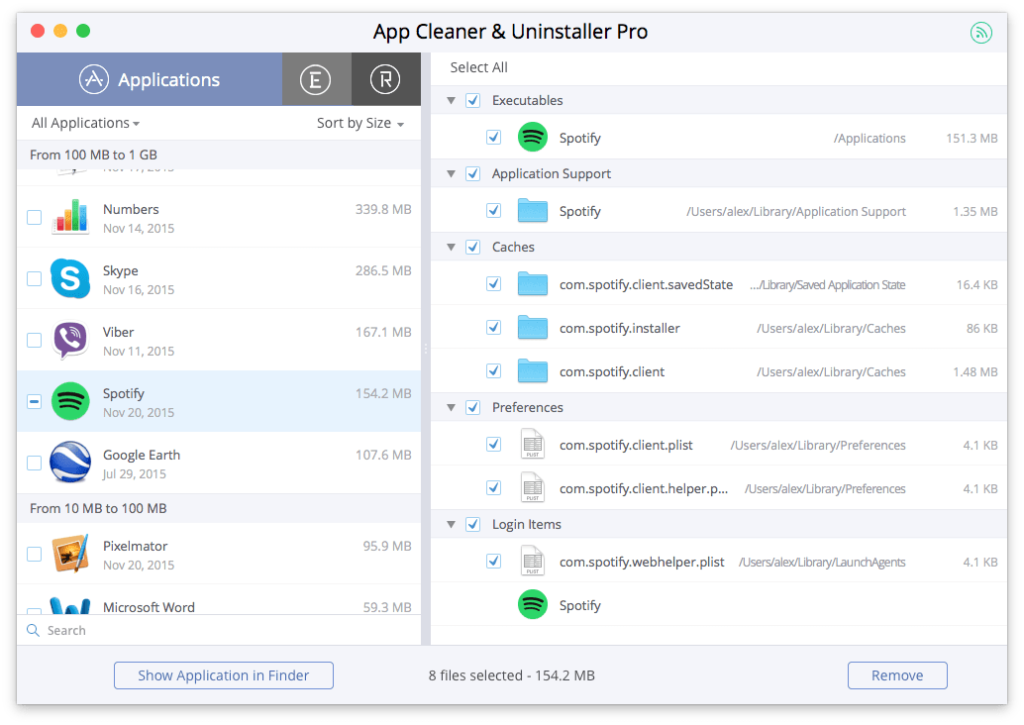Uncheck the com.spotify.client.plist checkbox

pos(493,445)
